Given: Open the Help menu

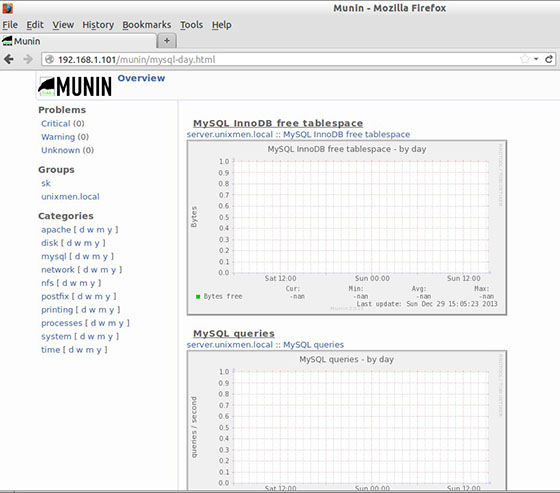Looking at the screenshot, I should click(x=221, y=25).
